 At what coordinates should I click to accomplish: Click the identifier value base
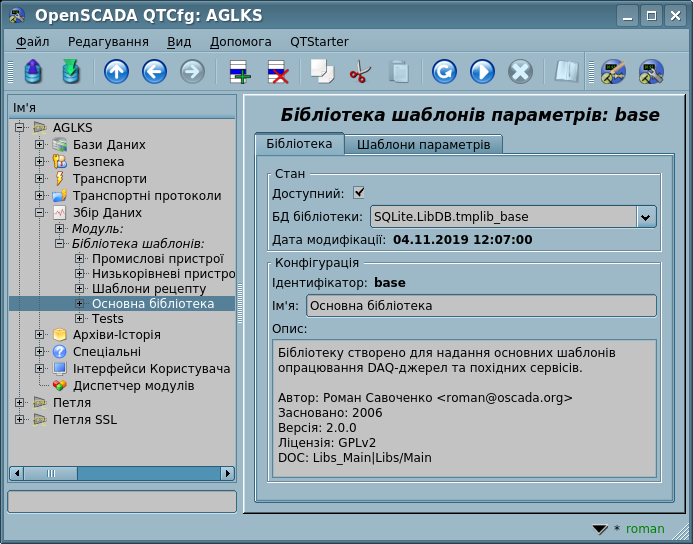coord(390,283)
